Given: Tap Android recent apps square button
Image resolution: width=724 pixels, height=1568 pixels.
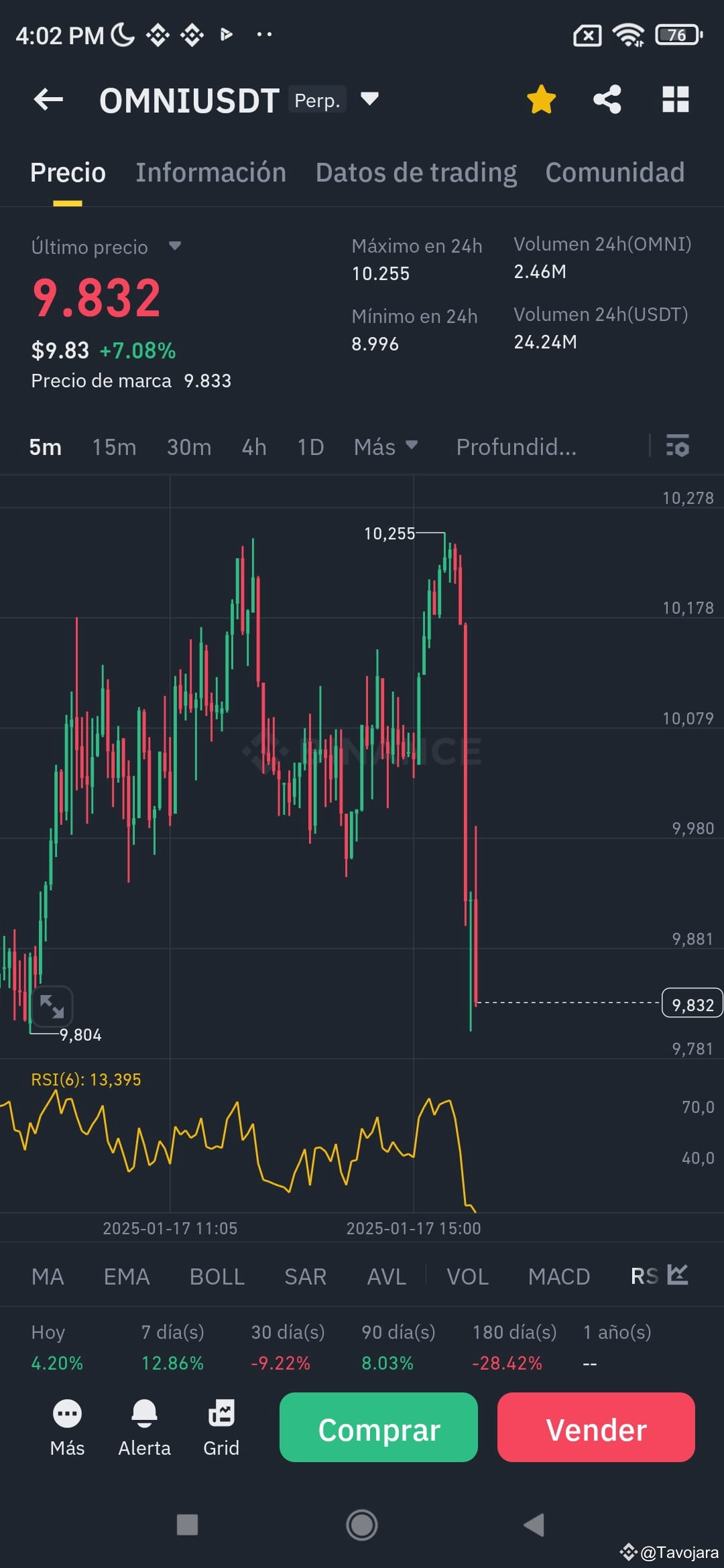Looking at the screenshot, I should (187, 1524).
